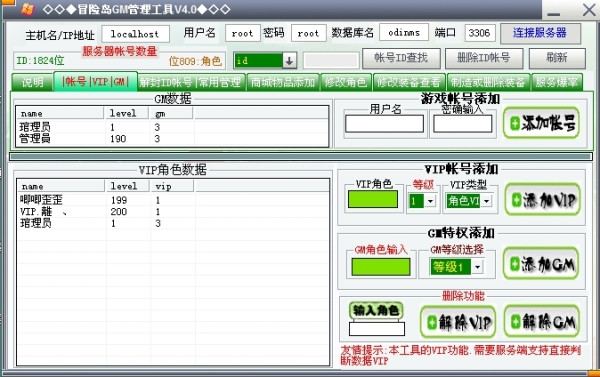Click the green plus icon on 添加帐号
600x377 pixels.
click(x=515, y=123)
